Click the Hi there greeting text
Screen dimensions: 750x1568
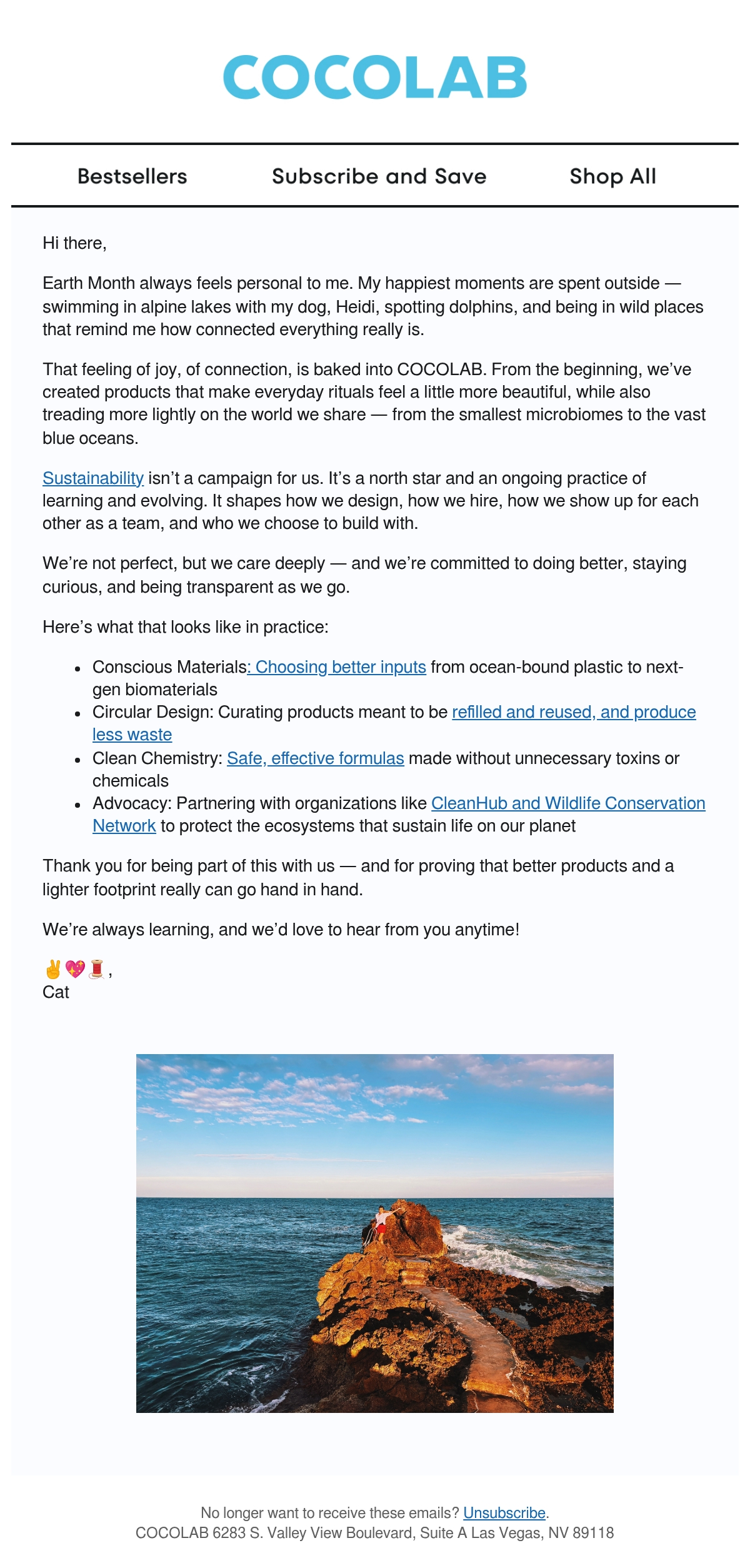74,243
